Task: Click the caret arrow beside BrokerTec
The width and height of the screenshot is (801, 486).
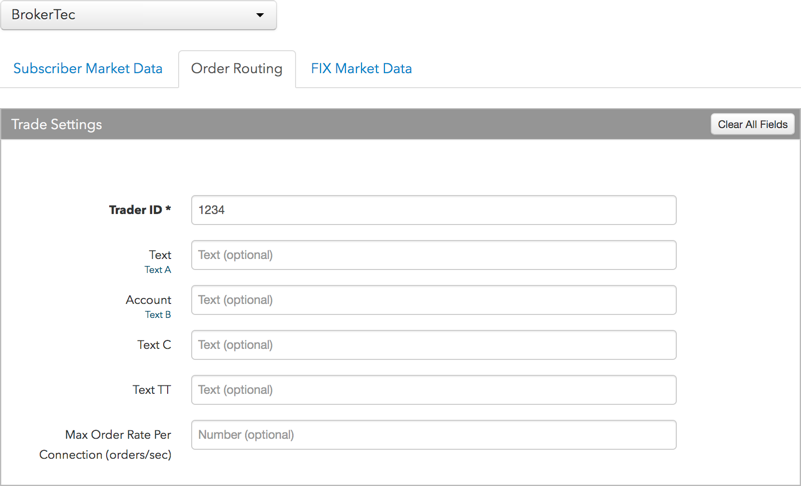Action: pyautogui.click(x=260, y=15)
